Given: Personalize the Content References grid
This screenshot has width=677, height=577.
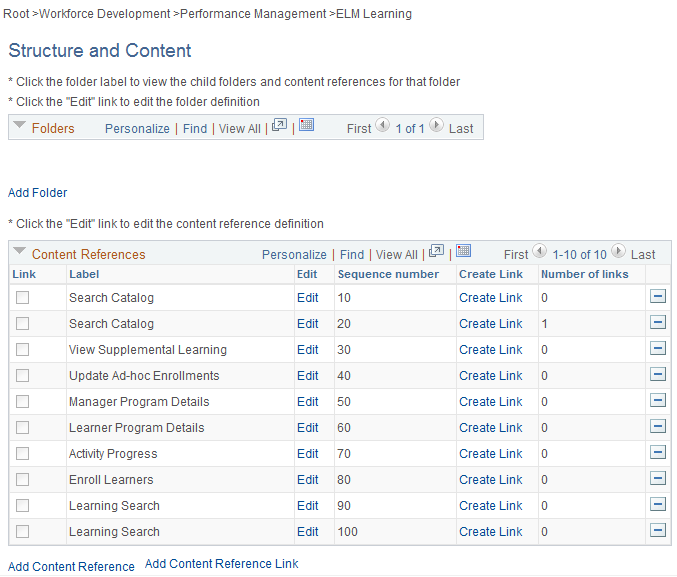Looking at the screenshot, I should (x=294, y=255).
